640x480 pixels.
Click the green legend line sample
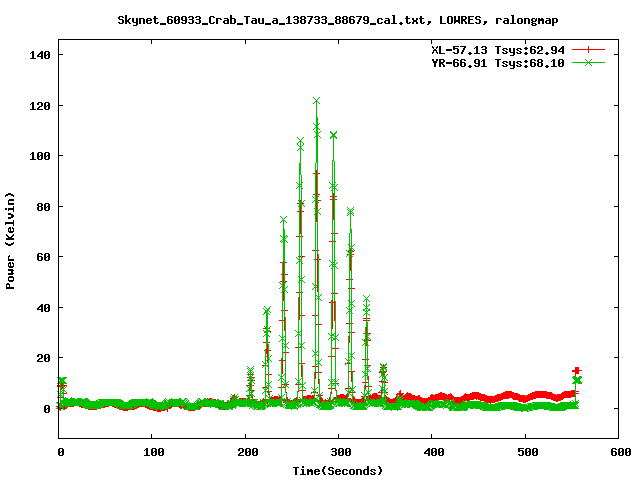(x=588, y=62)
